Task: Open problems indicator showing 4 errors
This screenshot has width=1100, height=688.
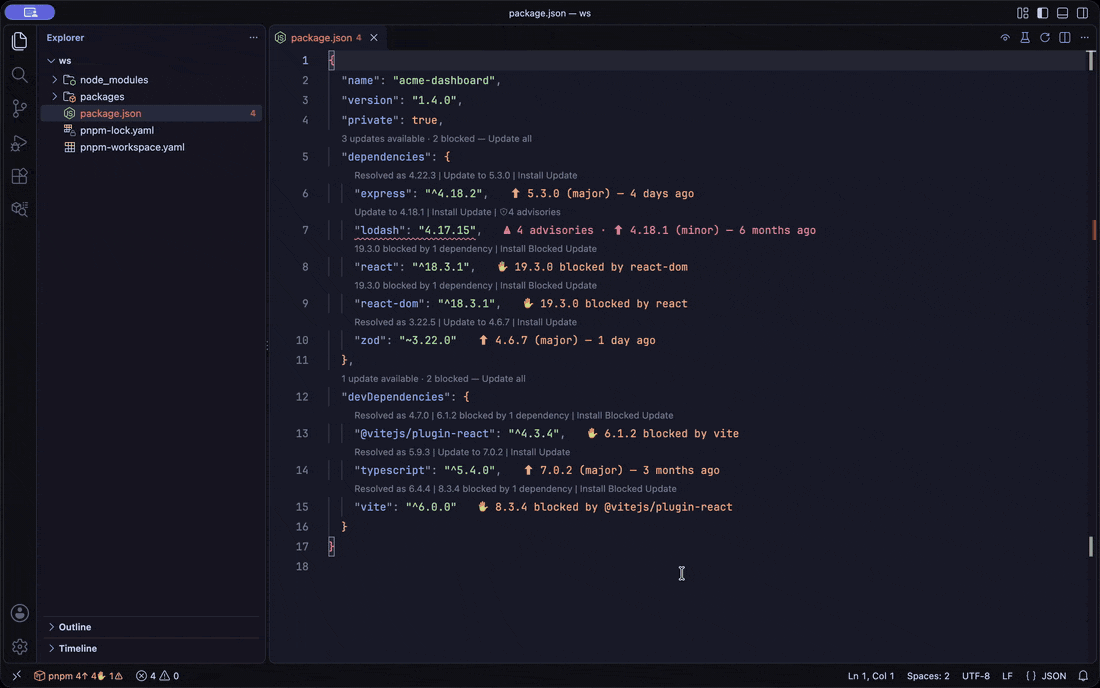Action: [x=157, y=676]
